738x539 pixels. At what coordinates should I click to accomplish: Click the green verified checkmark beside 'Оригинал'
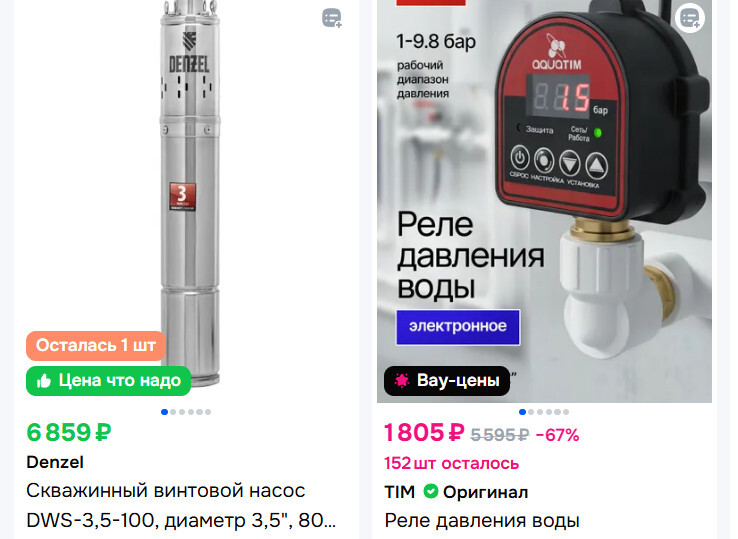431,491
